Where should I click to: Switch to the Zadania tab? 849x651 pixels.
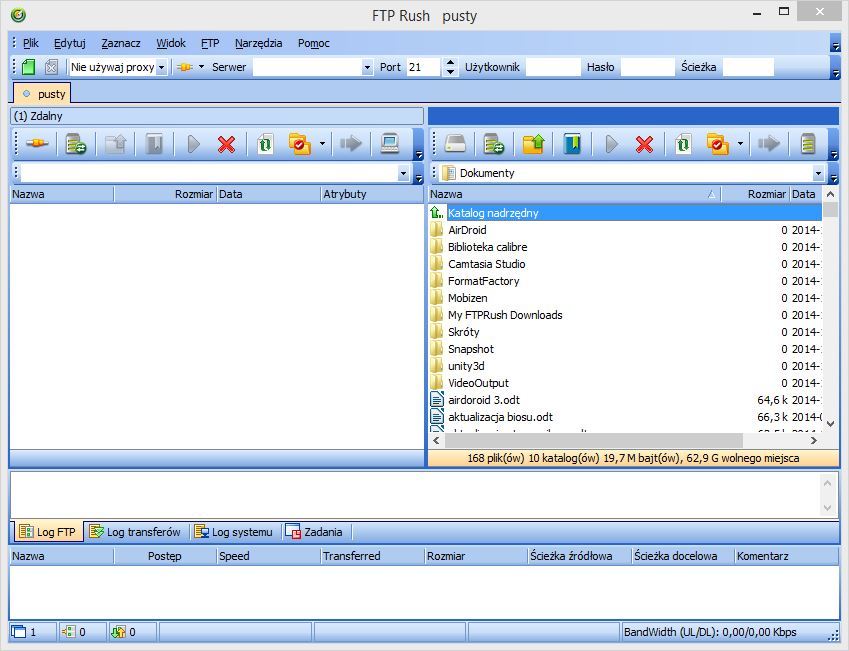(315, 532)
